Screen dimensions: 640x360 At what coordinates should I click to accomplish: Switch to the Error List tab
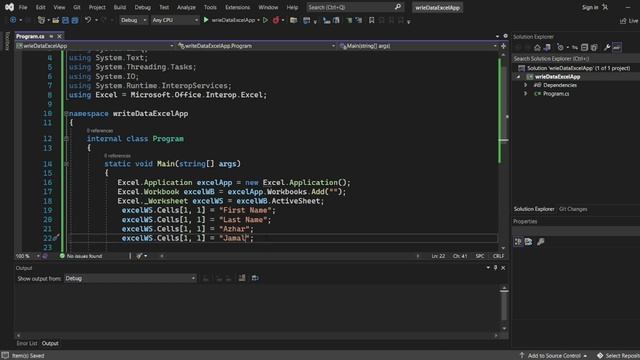[x=27, y=343]
